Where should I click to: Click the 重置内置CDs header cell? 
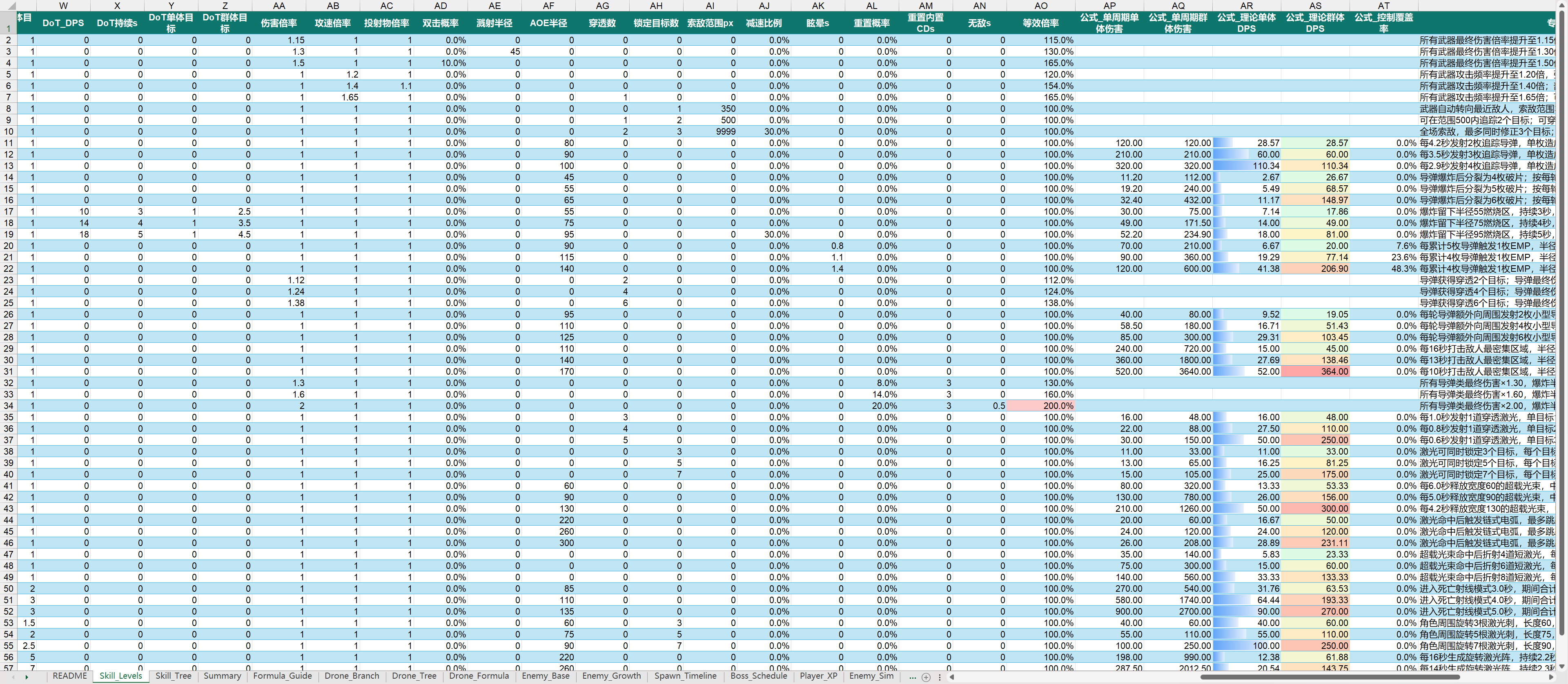[x=925, y=23]
